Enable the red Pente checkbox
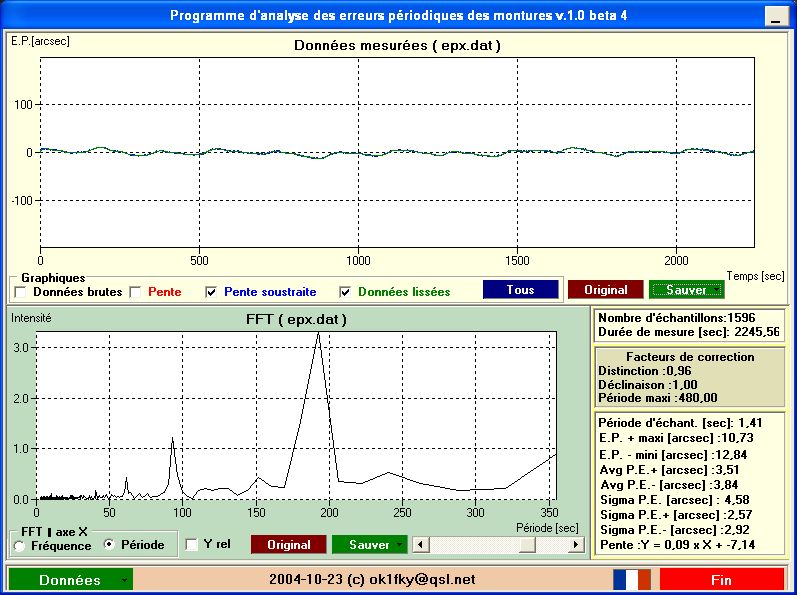The image size is (797, 595). pyautogui.click(x=135, y=292)
